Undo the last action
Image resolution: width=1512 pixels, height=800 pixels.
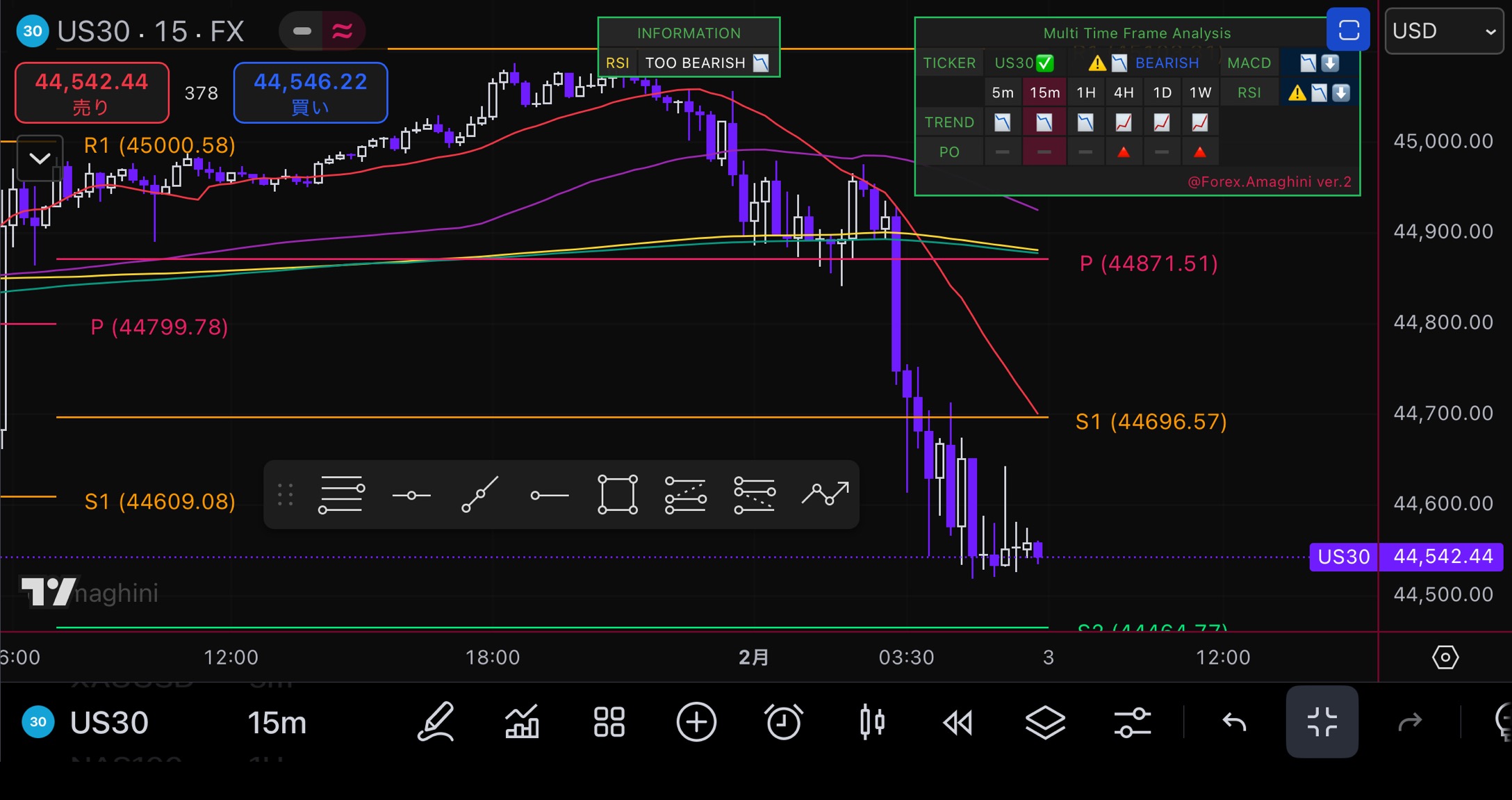point(1234,723)
